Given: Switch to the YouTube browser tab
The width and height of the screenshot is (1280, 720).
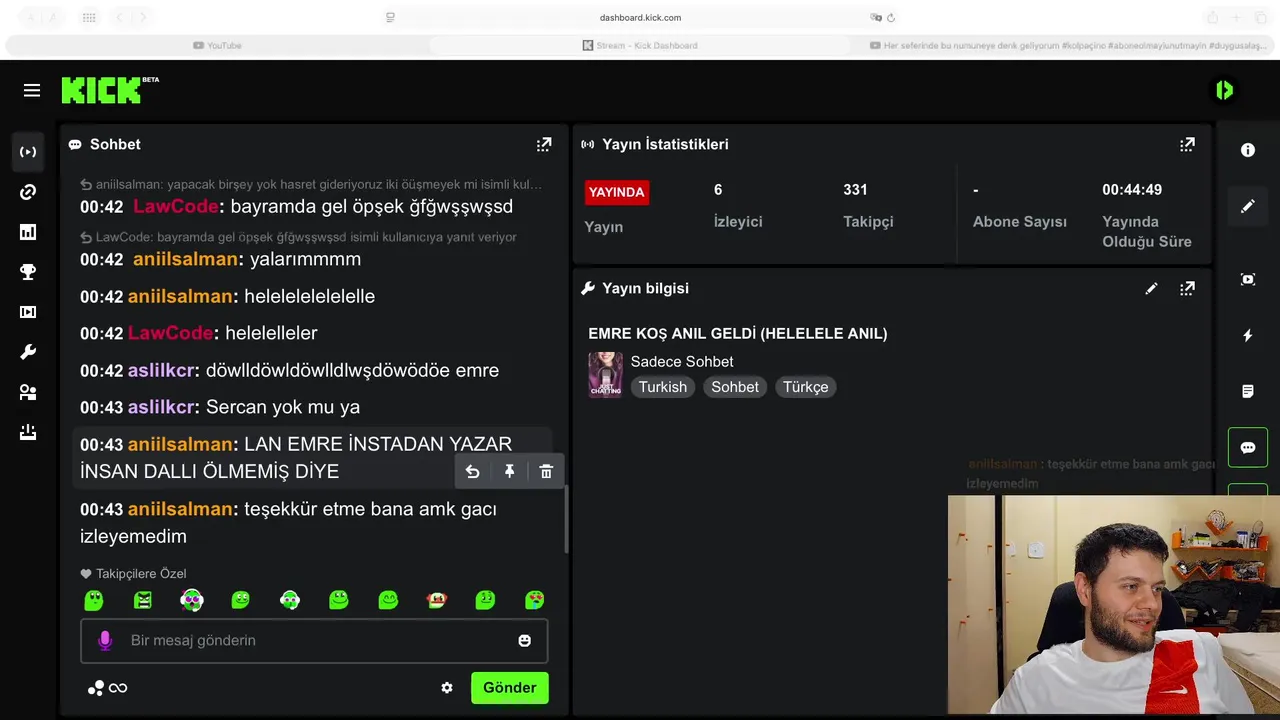Looking at the screenshot, I should 217,45.
